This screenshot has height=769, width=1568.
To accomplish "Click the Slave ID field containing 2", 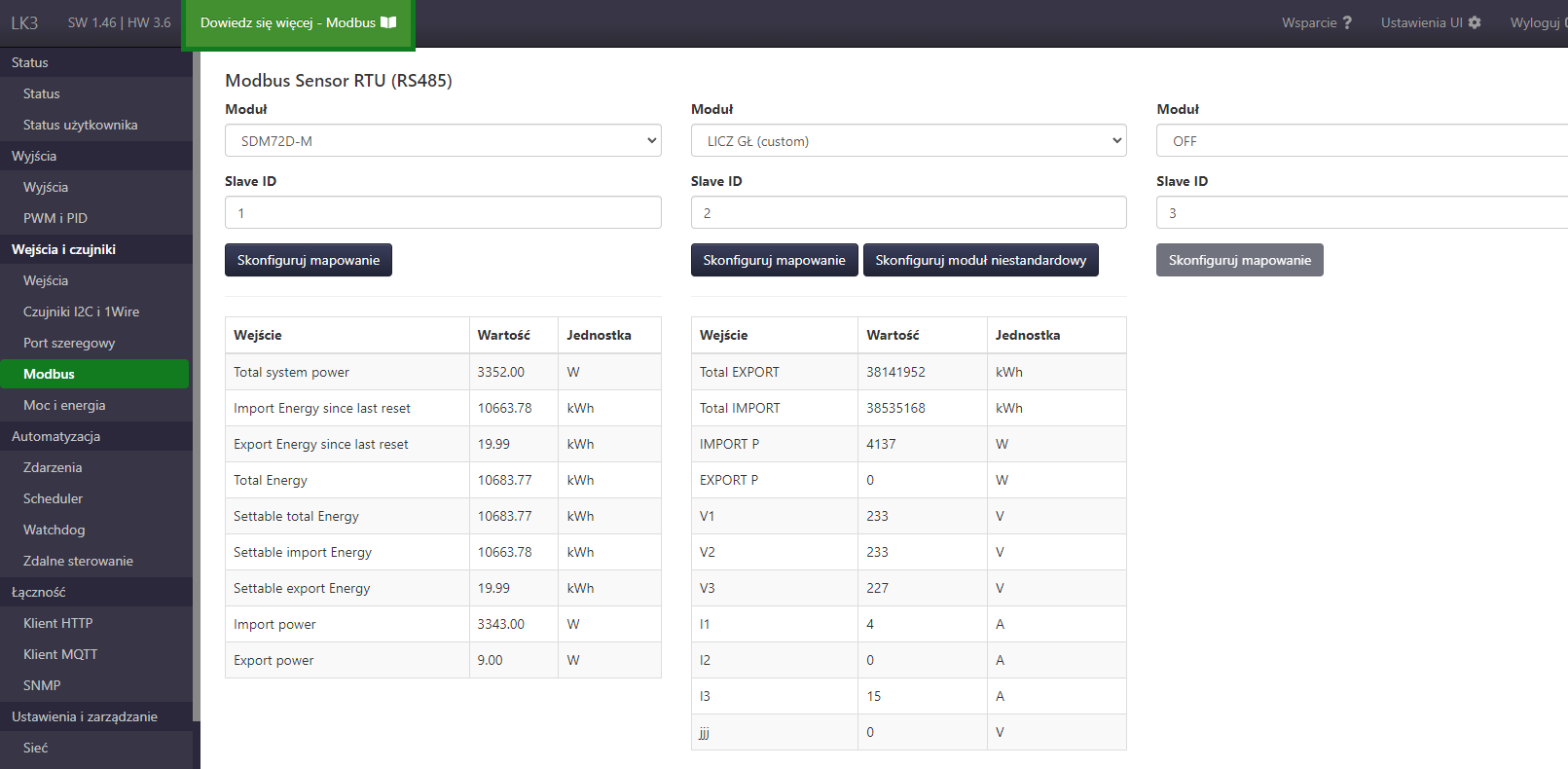I will point(908,213).
